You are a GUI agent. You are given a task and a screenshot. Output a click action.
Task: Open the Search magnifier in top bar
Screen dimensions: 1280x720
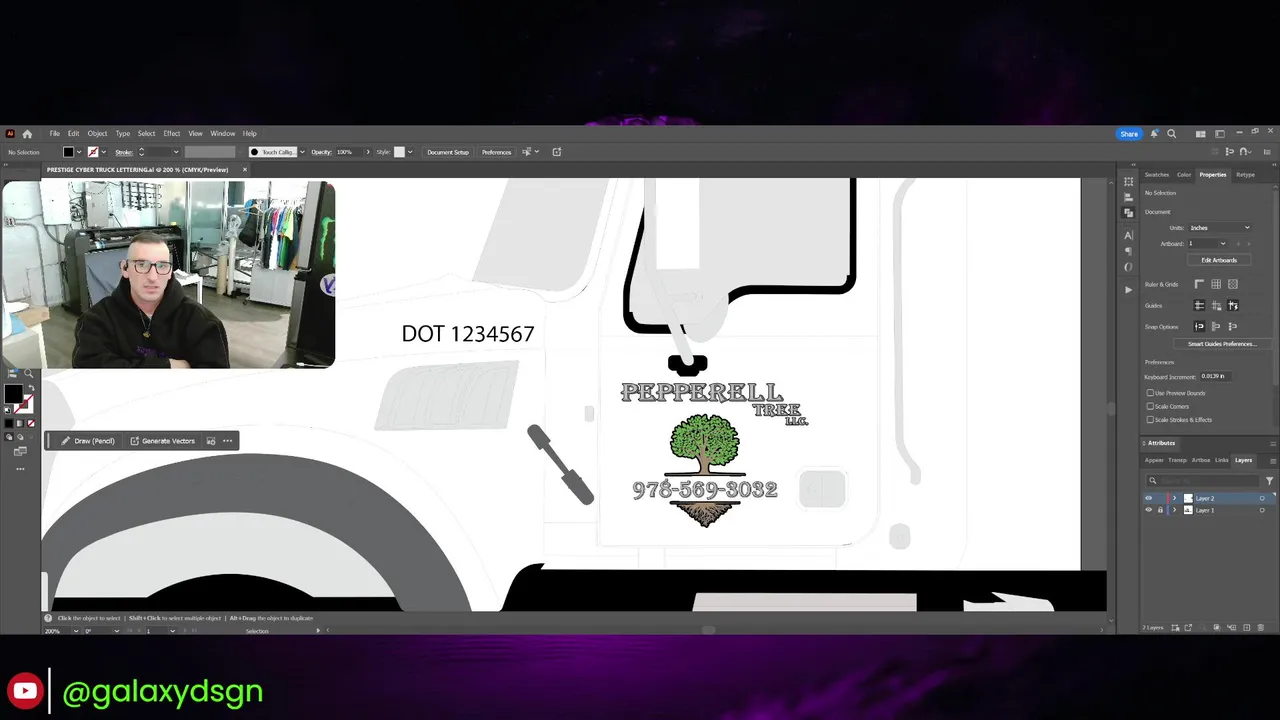click(x=1172, y=134)
